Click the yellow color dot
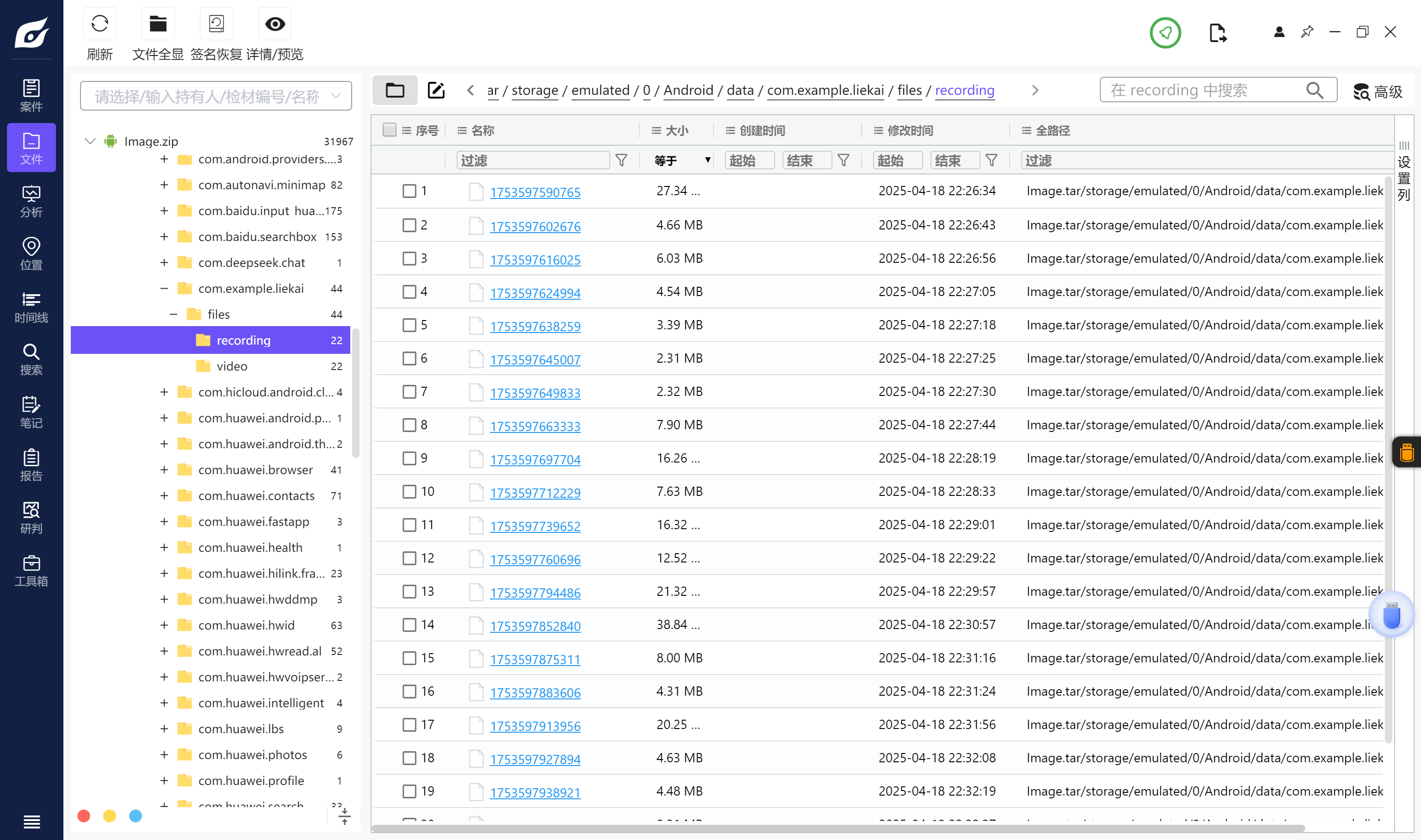 (110, 815)
